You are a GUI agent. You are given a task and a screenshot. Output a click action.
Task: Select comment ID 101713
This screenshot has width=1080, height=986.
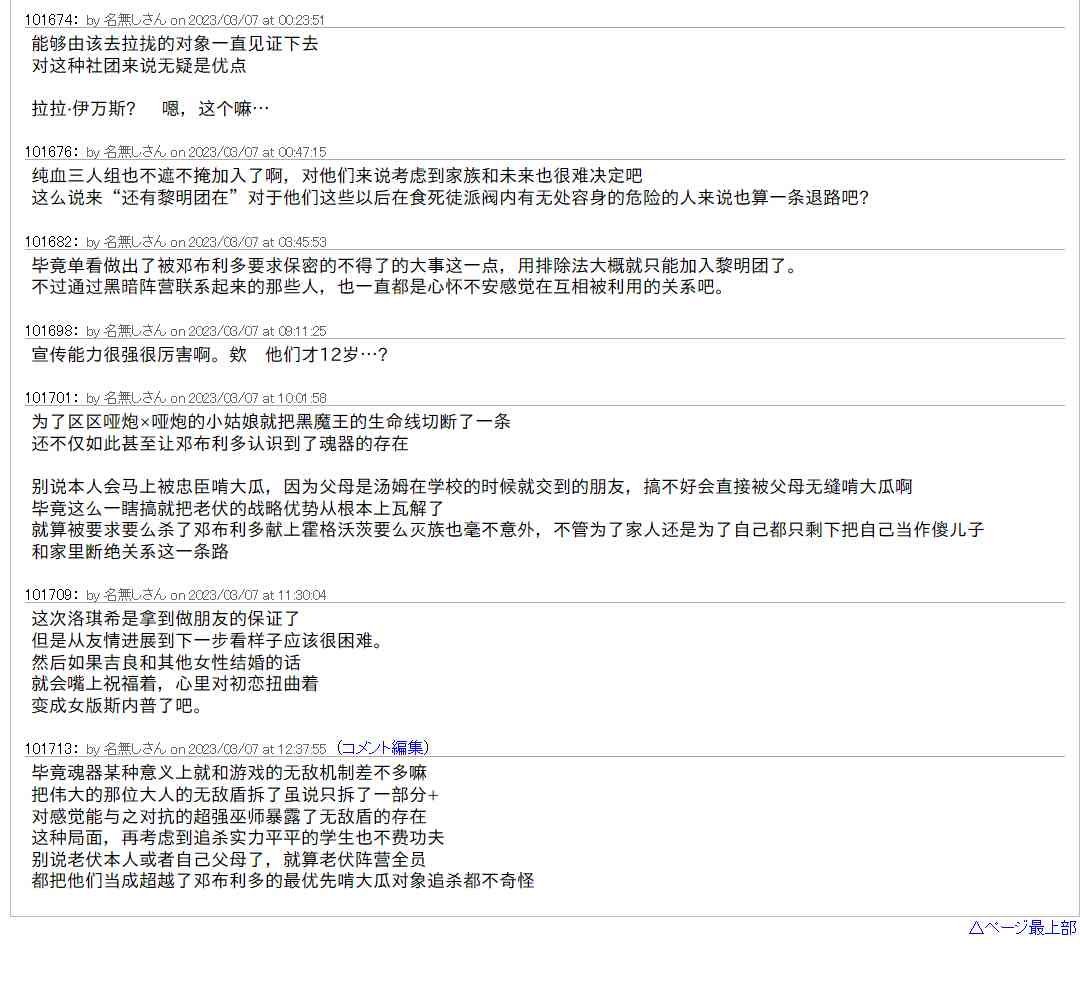49,749
